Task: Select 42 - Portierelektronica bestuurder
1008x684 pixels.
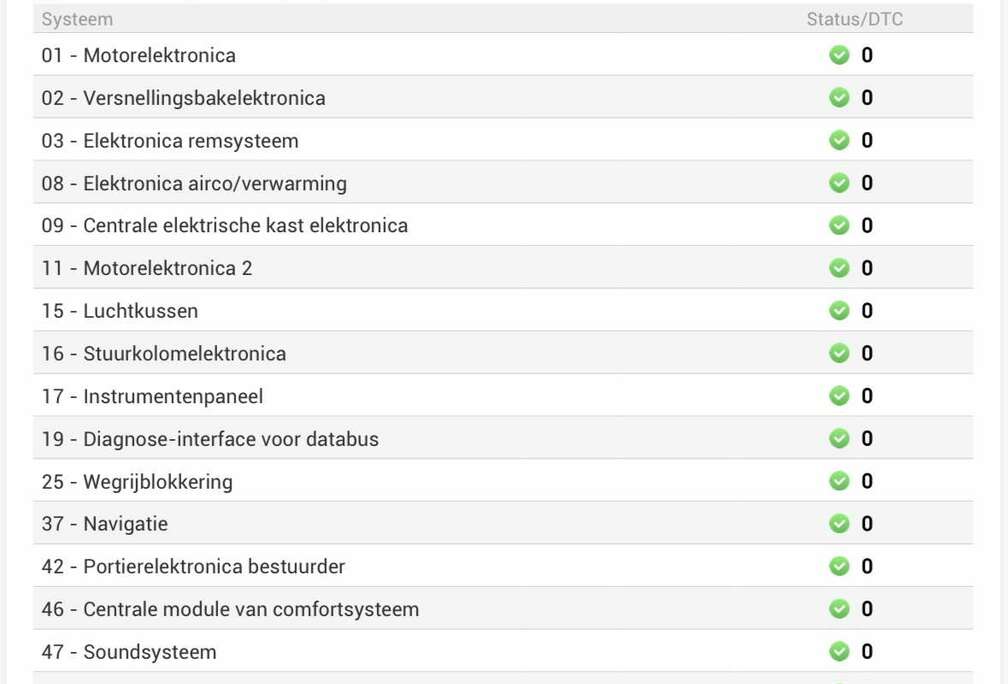Action: [193, 567]
